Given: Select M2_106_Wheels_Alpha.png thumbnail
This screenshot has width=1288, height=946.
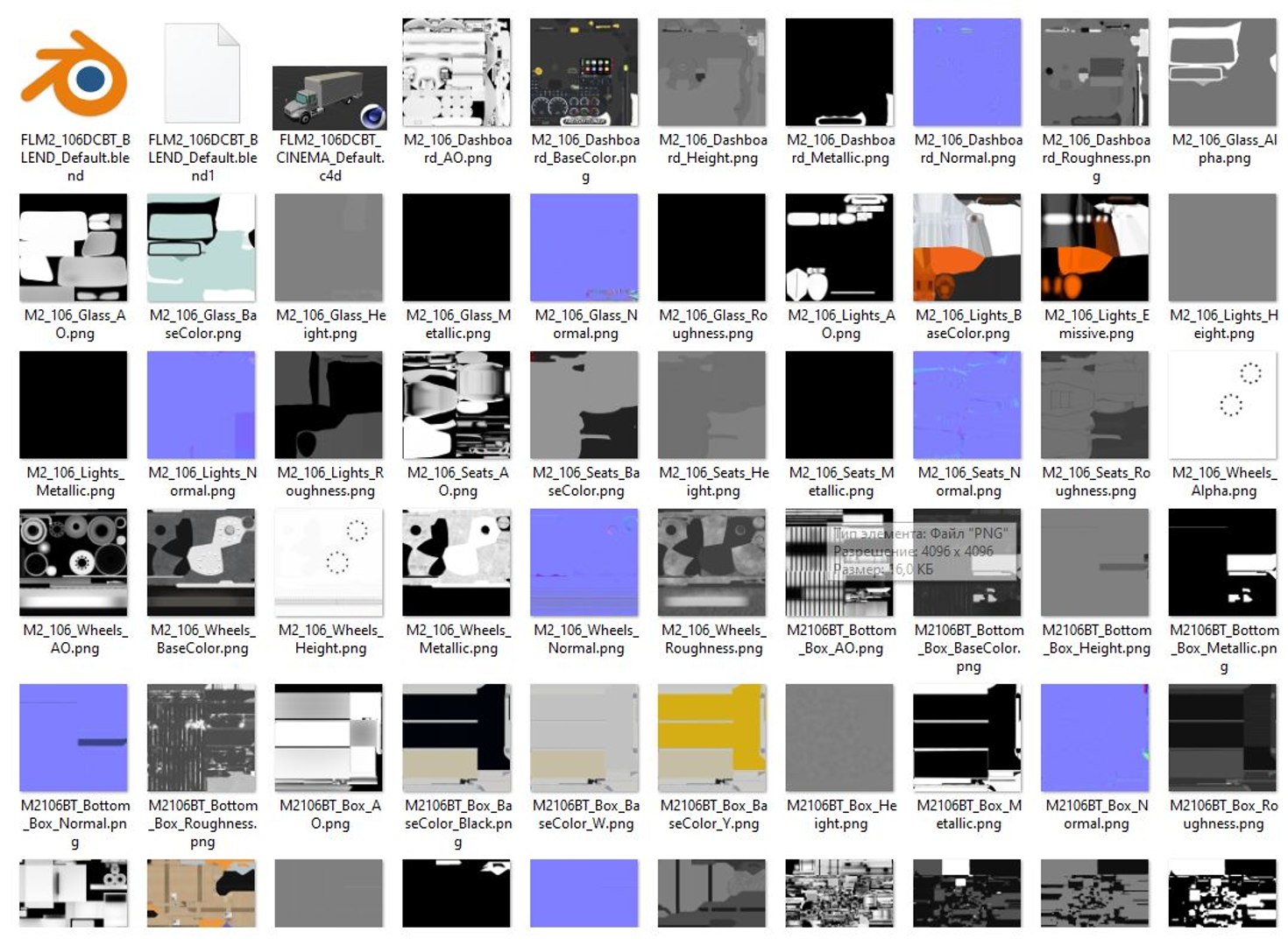Looking at the screenshot, I should click(x=1223, y=406).
